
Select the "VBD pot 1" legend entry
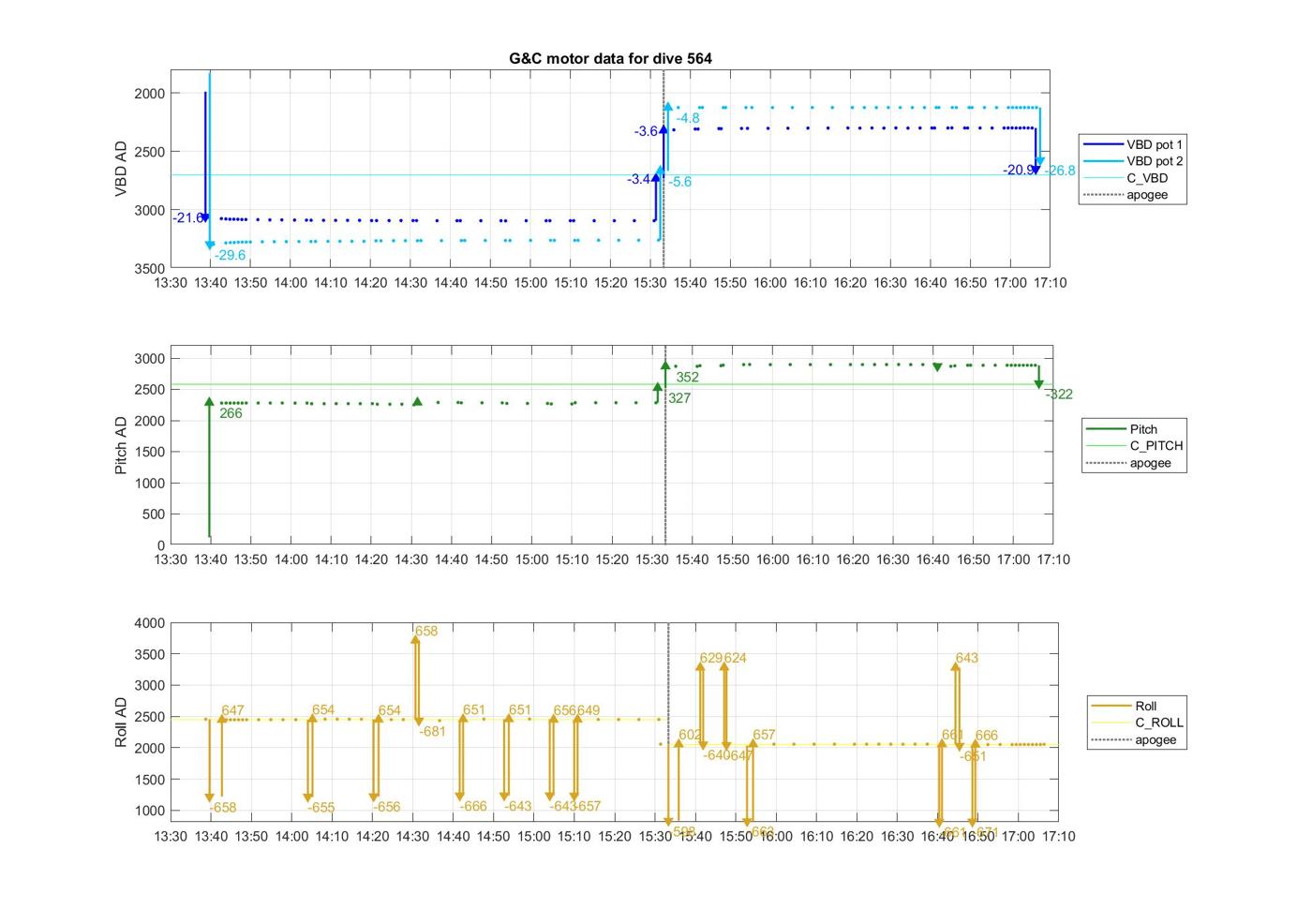[1132, 144]
